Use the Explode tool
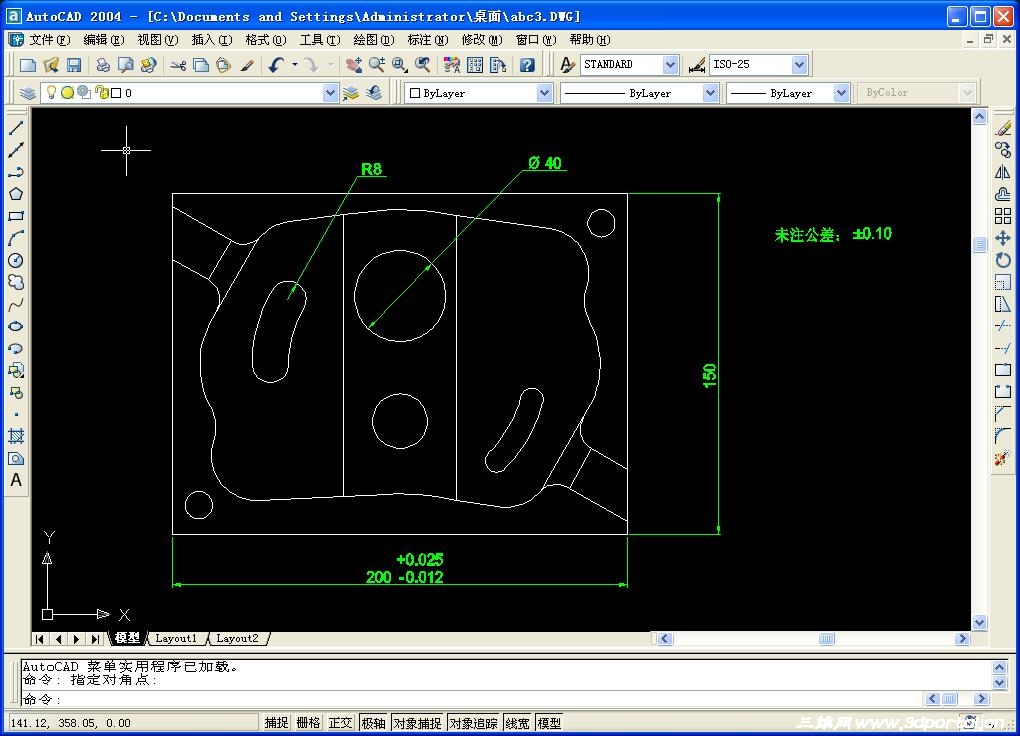The image size is (1020, 736). 1003,458
